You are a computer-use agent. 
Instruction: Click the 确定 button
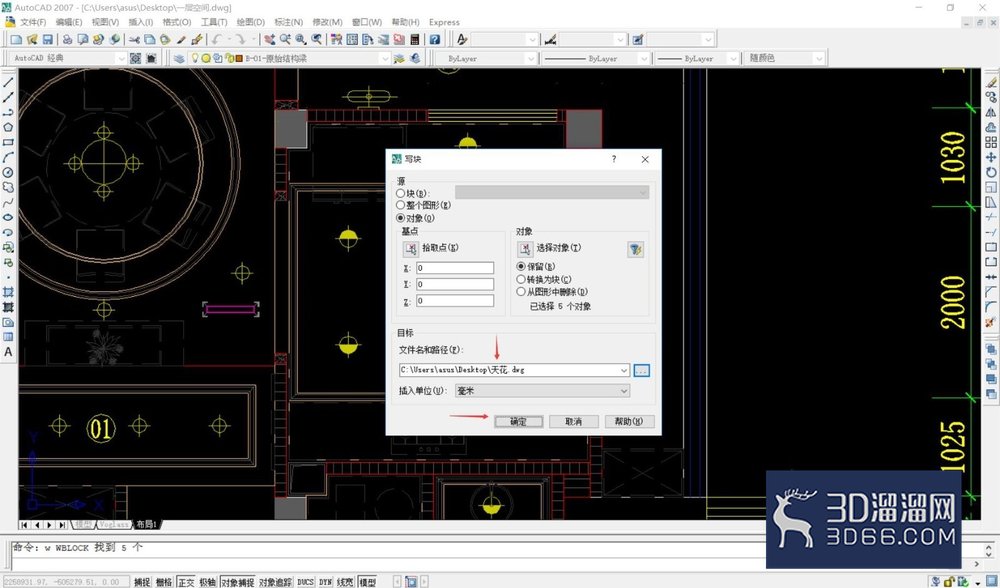[518, 422]
